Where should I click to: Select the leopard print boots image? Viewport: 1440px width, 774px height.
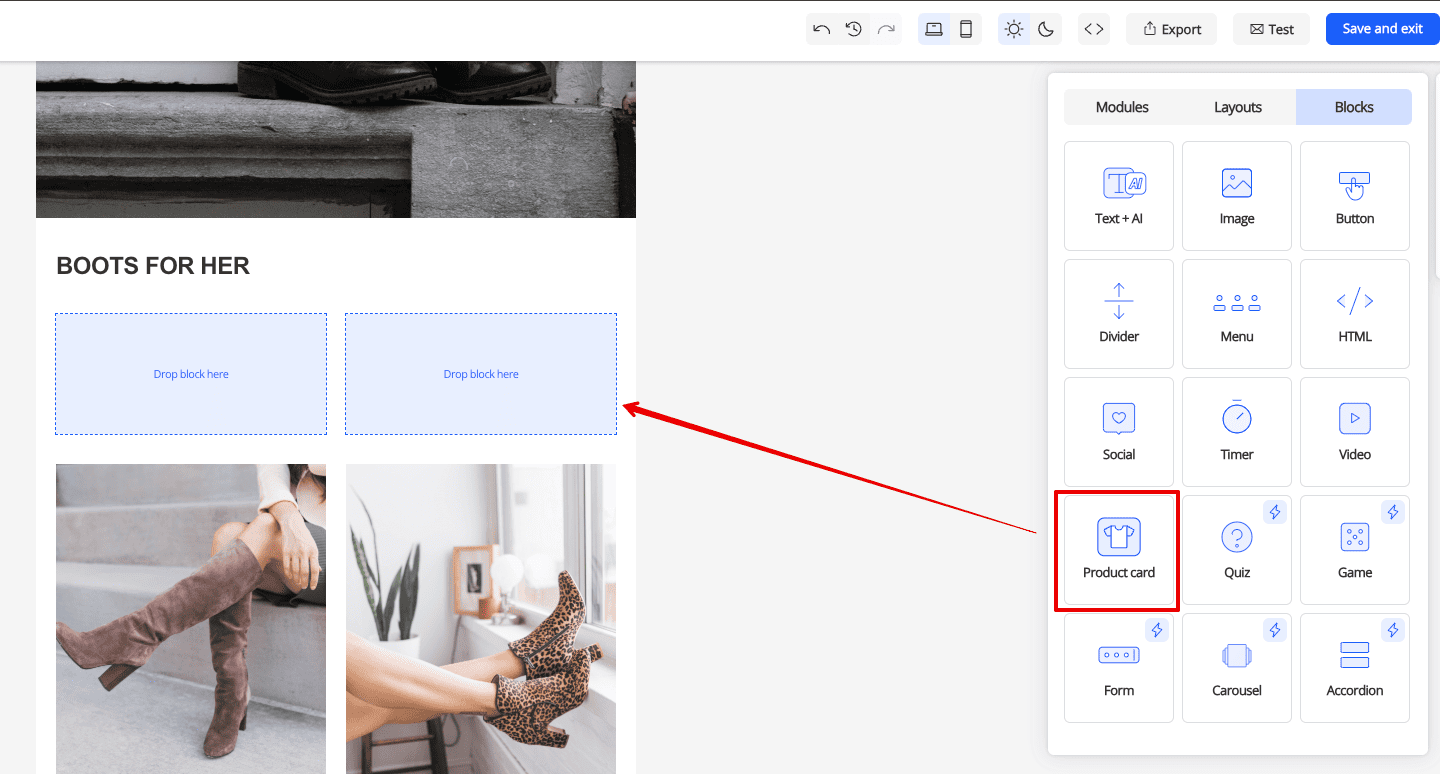[481, 619]
